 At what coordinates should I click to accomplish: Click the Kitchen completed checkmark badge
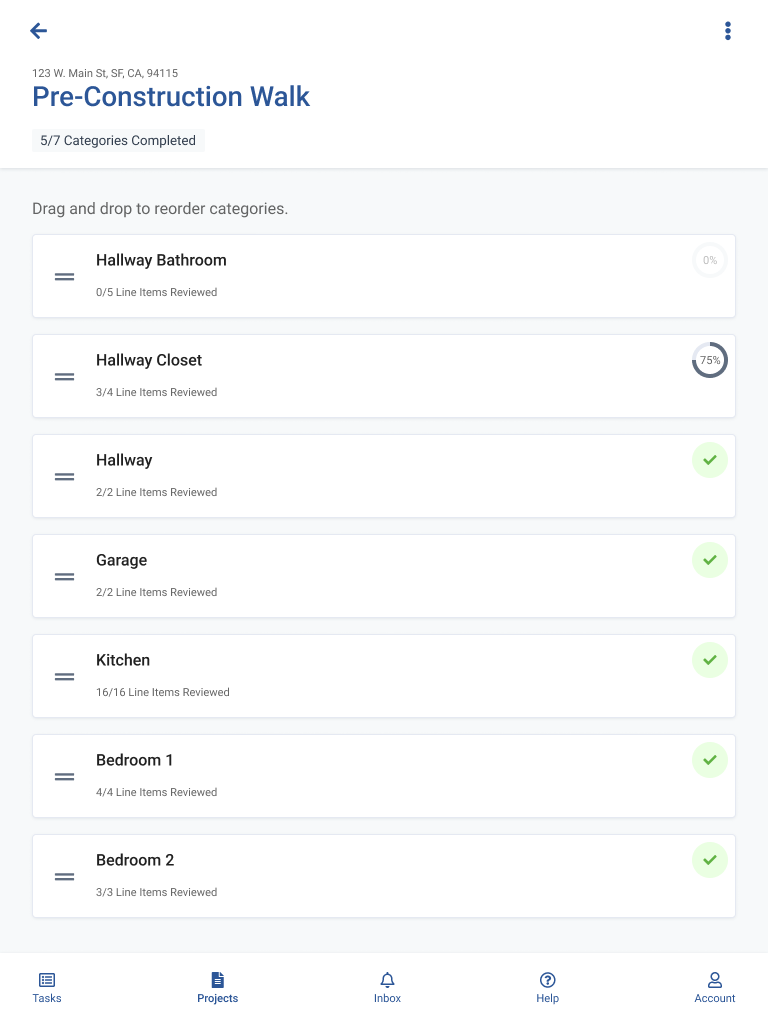pyautogui.click(x=710, y=660)
